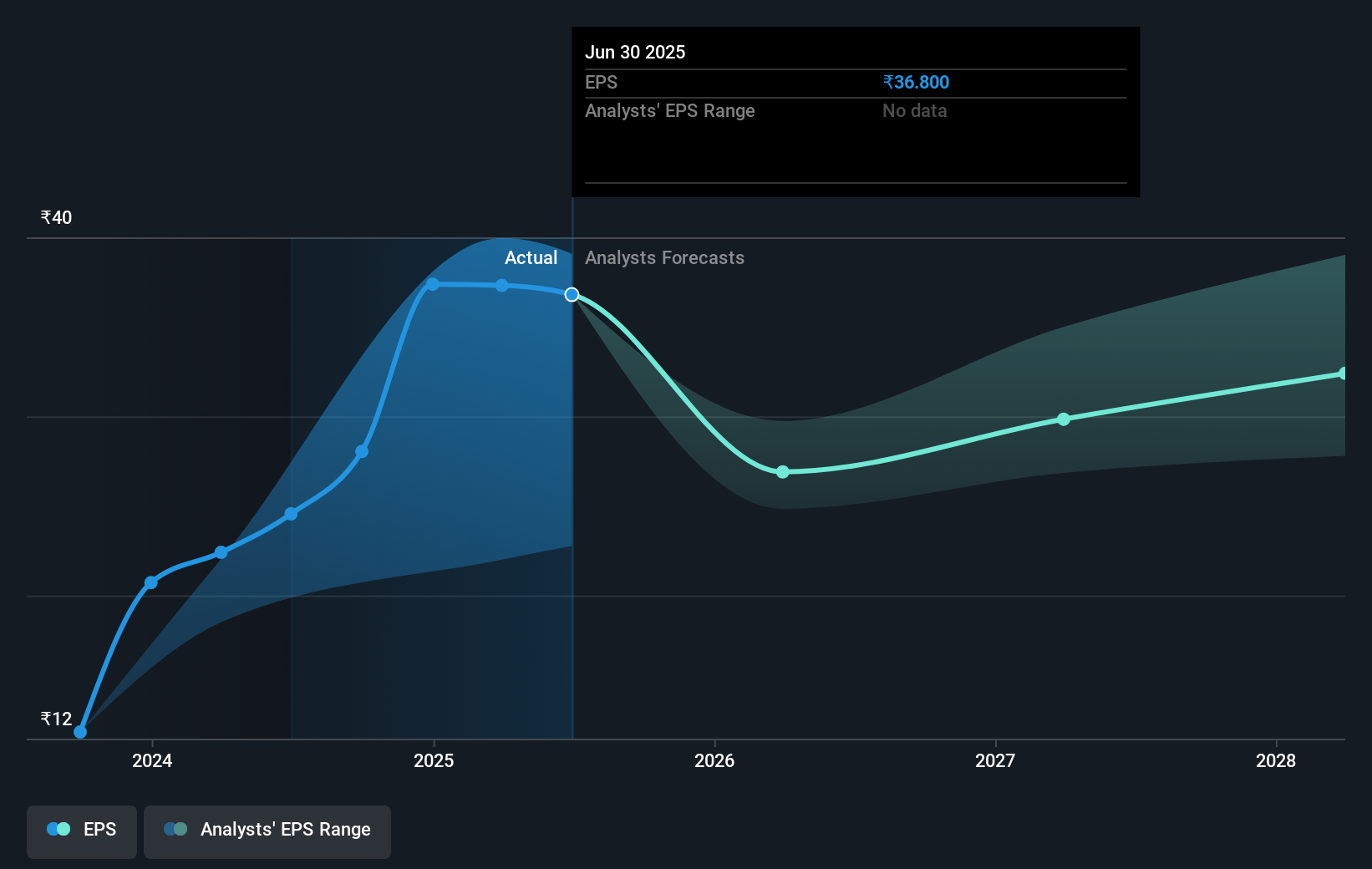Click the first EPS data point near ₹12

click(80, 732)
